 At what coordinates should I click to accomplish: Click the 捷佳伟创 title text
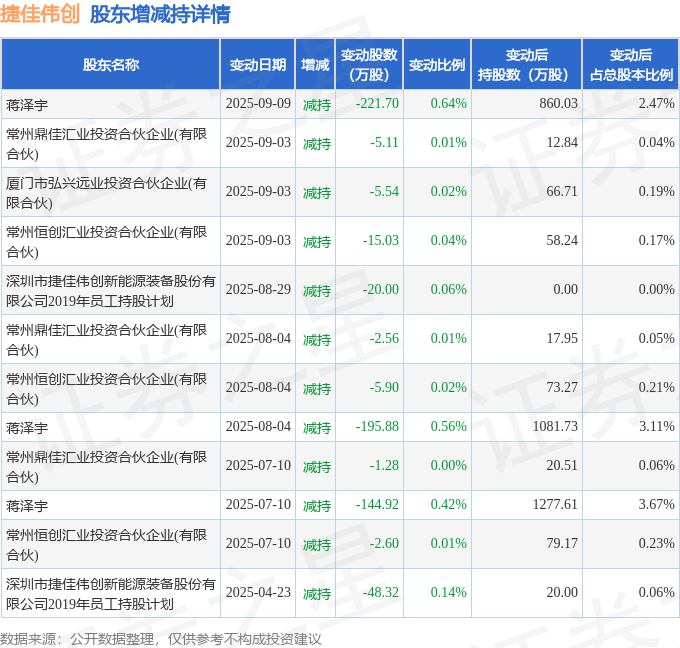click(x=40, y=14)
